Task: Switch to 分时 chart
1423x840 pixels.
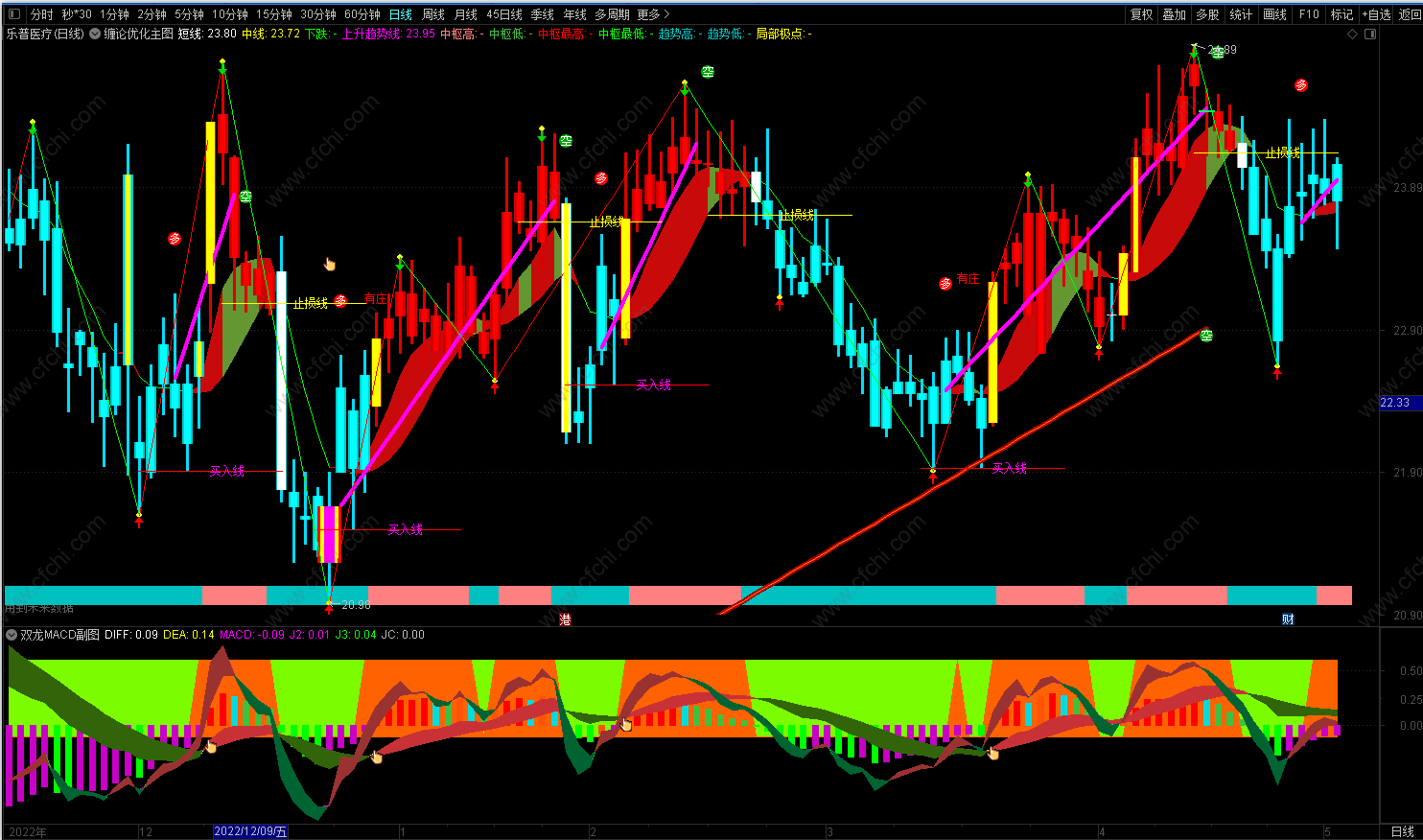Action: pyautogui.click(x=42, y=14)
